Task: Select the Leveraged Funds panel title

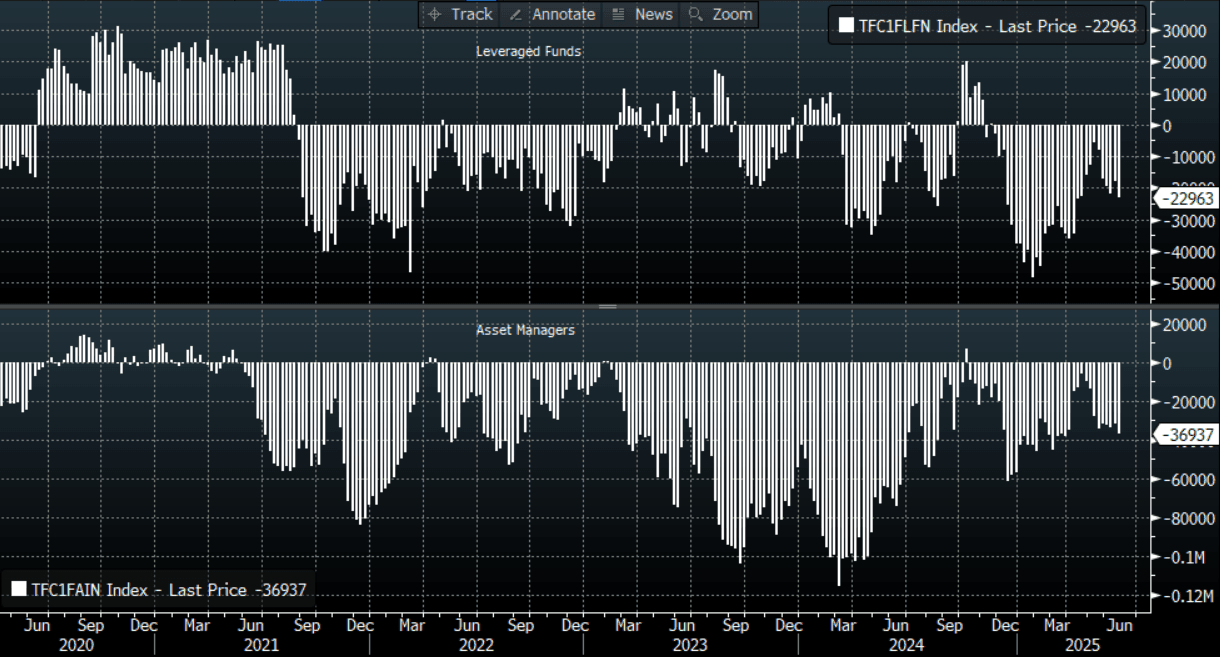Action: [528, 51]
